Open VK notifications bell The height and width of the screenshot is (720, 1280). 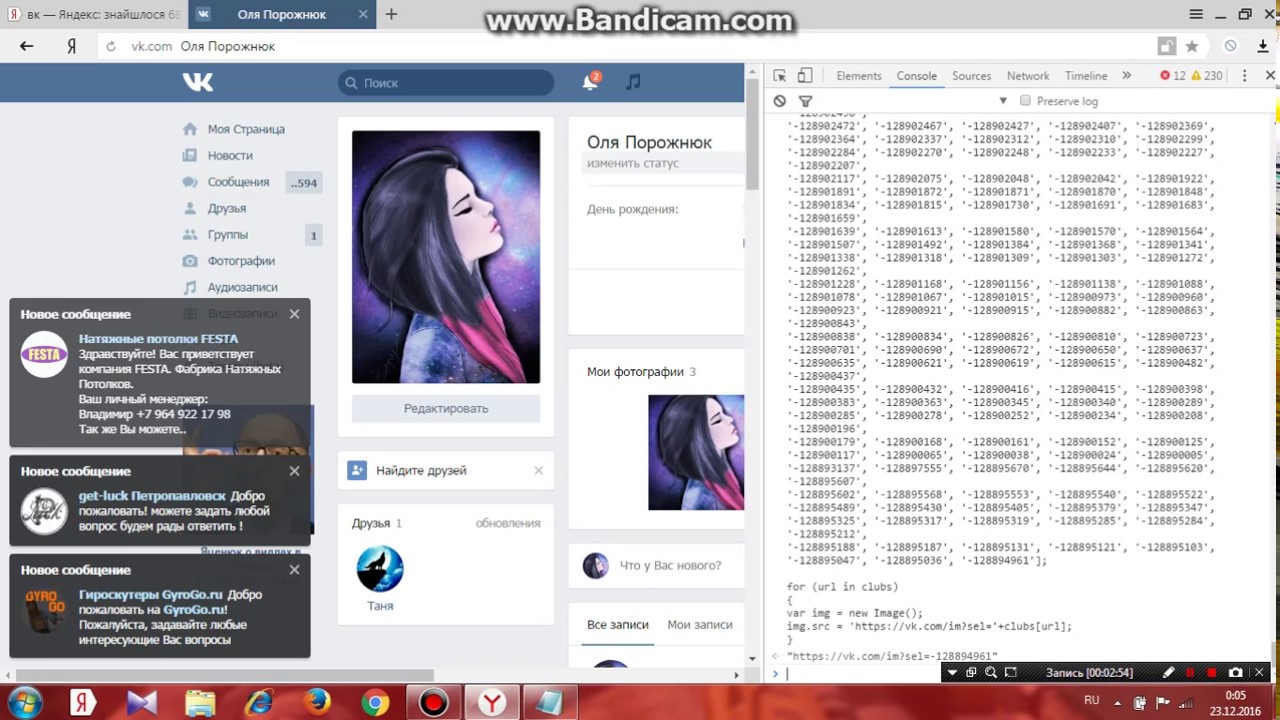(590, 82)
